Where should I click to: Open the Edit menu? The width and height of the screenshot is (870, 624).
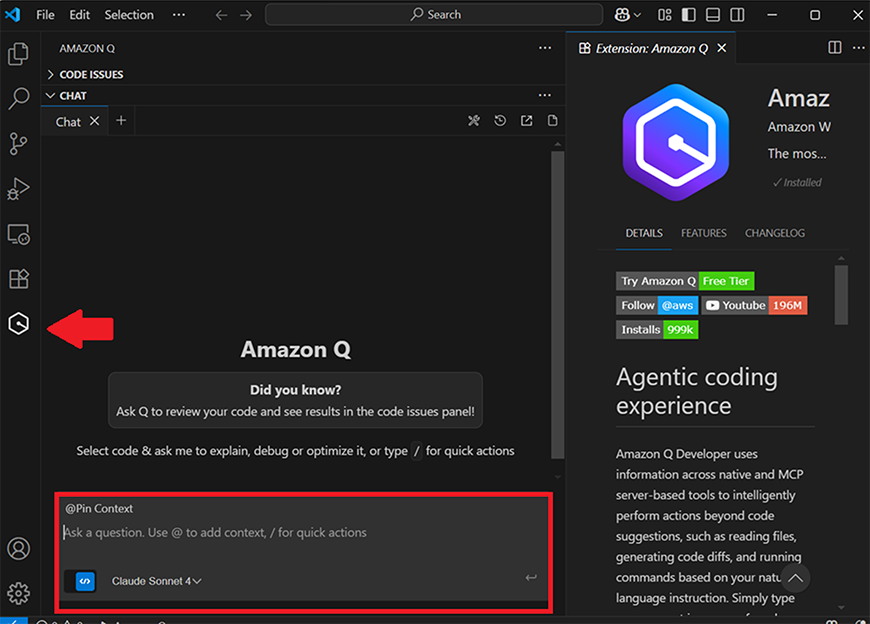click(79, 14)
